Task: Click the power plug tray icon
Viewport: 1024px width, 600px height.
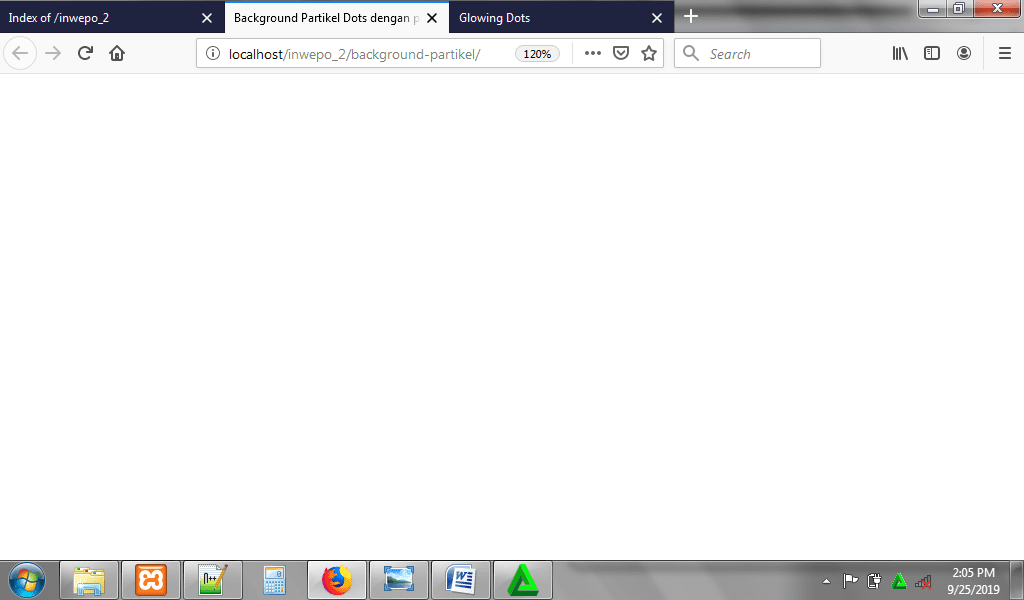Action: (874, 580)
